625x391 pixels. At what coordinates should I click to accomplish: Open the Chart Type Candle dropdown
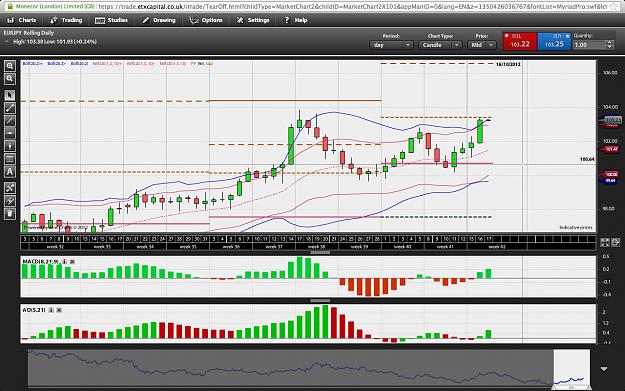[440, 45]
